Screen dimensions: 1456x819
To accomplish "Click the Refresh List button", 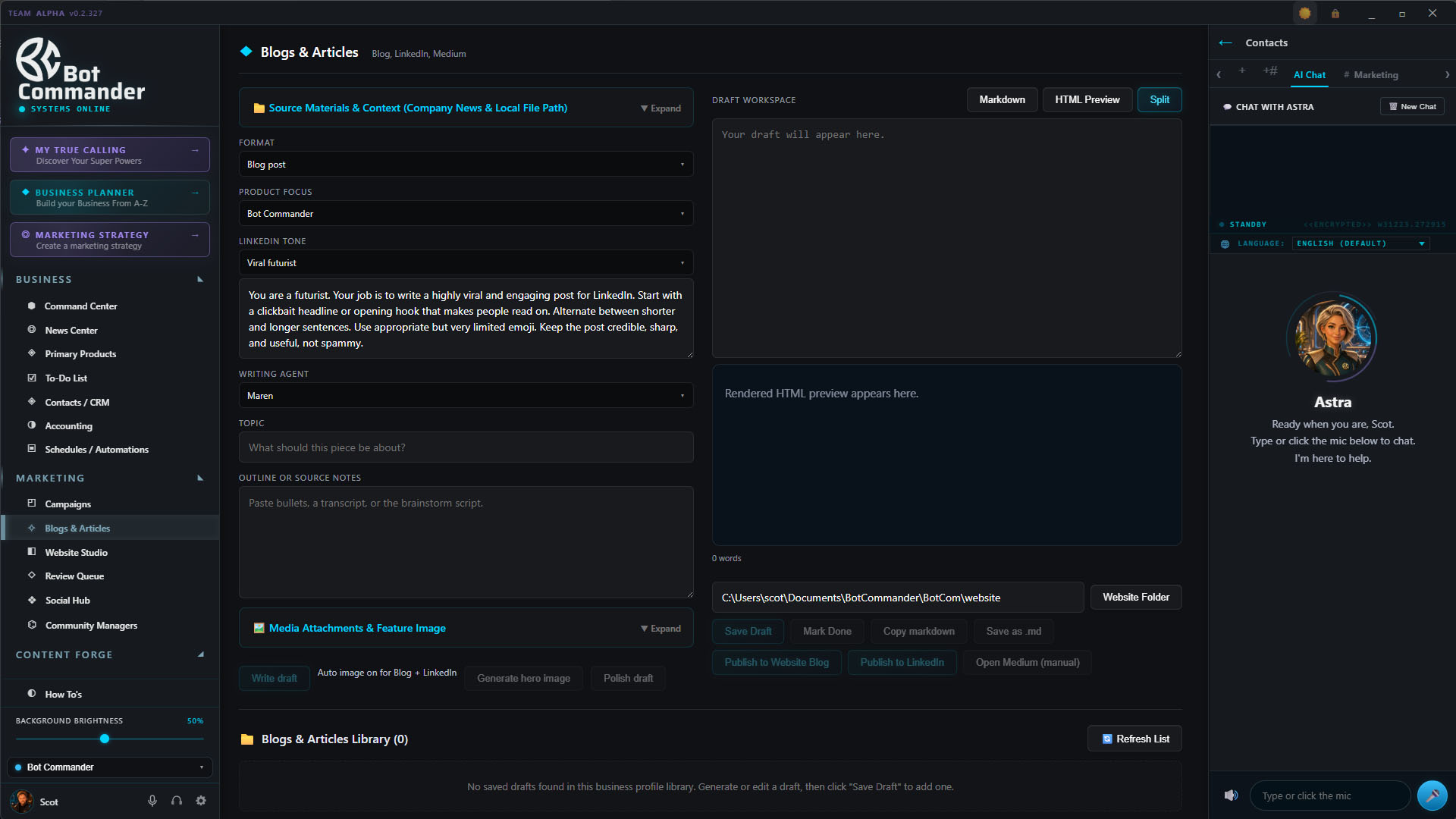I will tap(1134, 739).
